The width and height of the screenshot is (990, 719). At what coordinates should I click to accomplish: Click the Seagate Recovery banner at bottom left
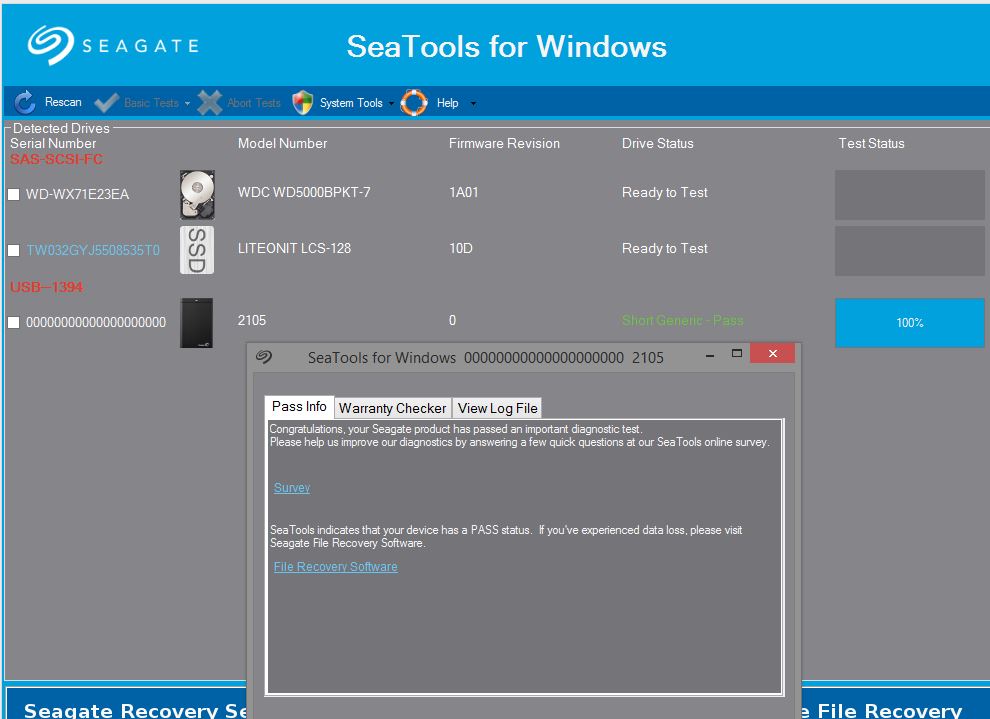point(126,702)
